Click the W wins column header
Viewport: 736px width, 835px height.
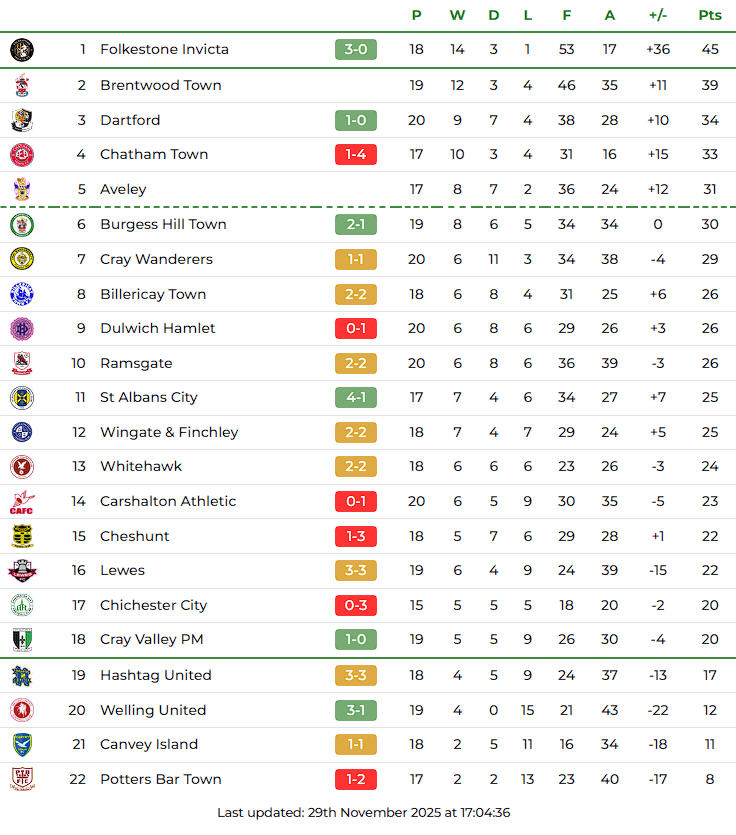click(x=457, y=15)
